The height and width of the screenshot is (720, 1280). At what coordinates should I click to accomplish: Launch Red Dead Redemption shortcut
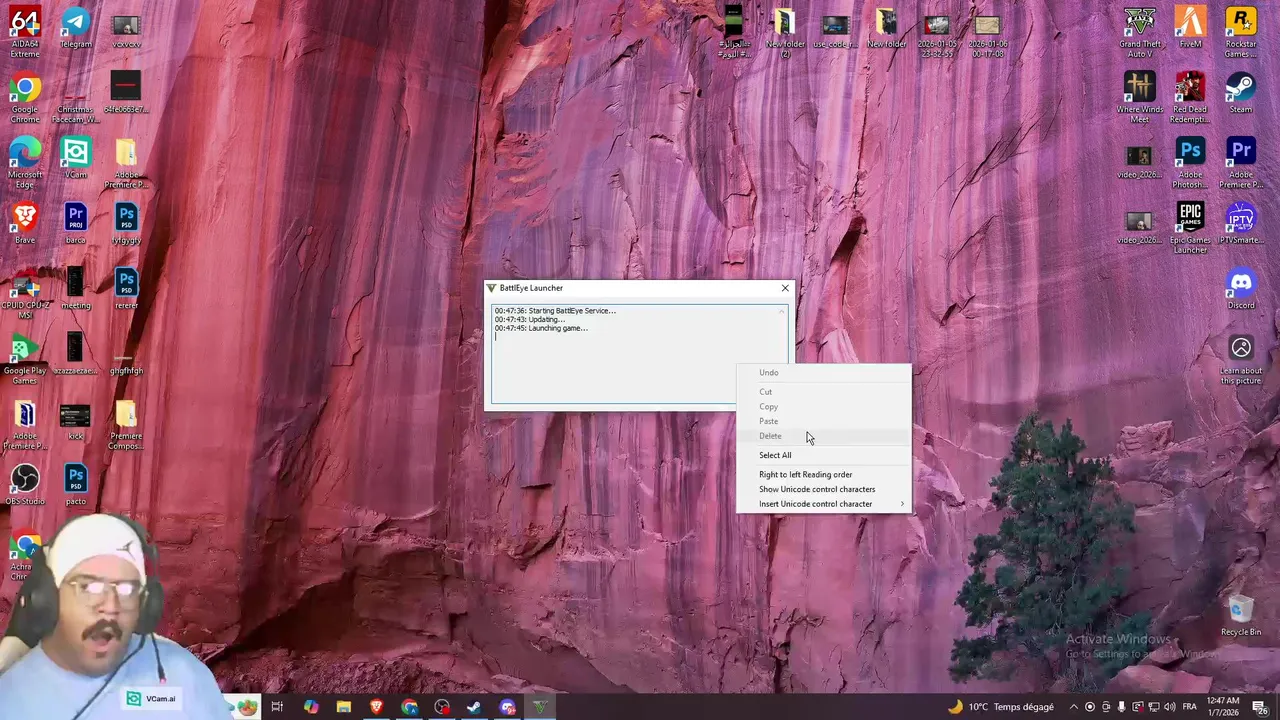(x=1190, y=97)
